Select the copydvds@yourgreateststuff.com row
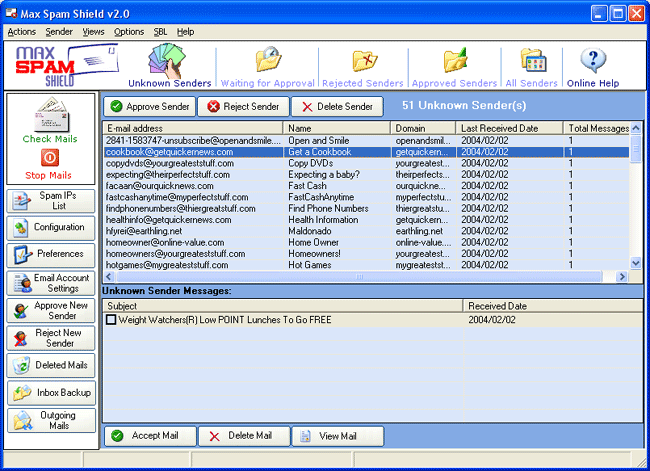The height and width of the screenshot is (471, 650). point(366,163)
